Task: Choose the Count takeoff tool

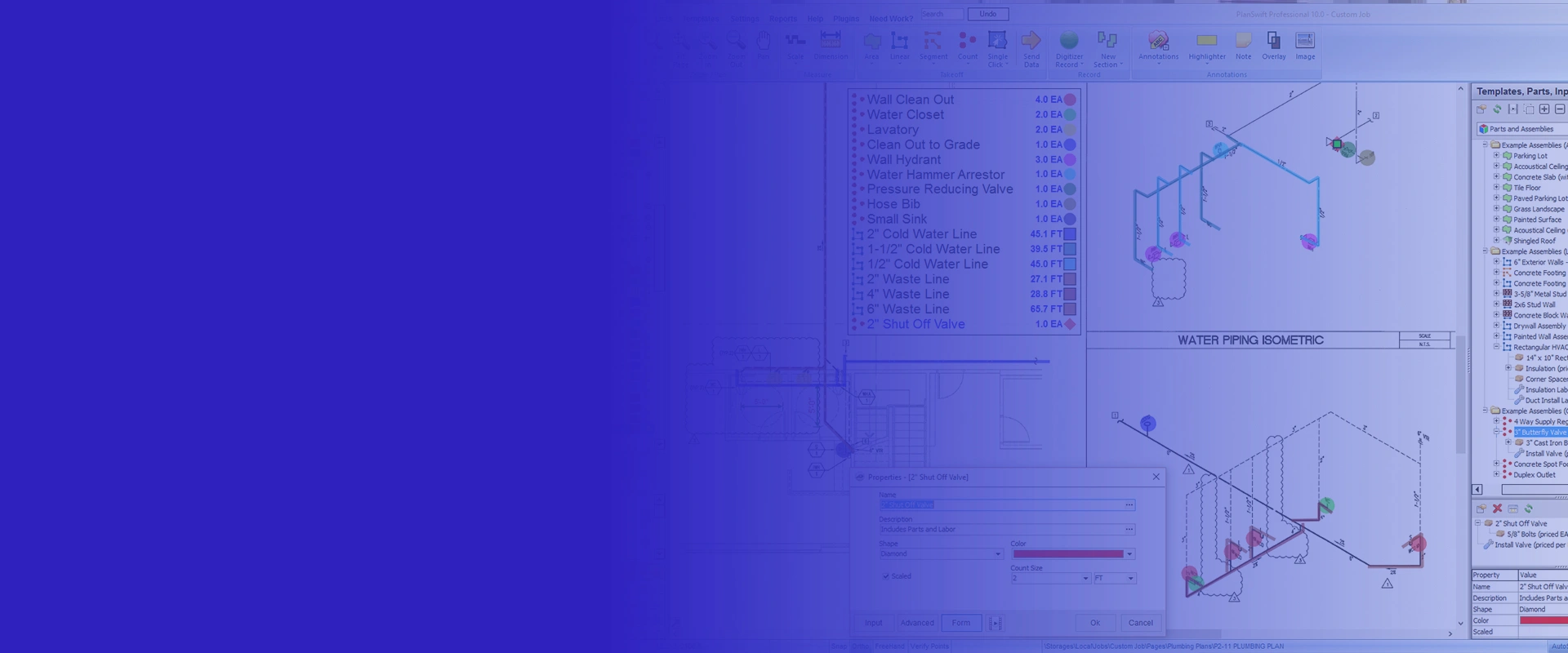Action: click(967, 45)
